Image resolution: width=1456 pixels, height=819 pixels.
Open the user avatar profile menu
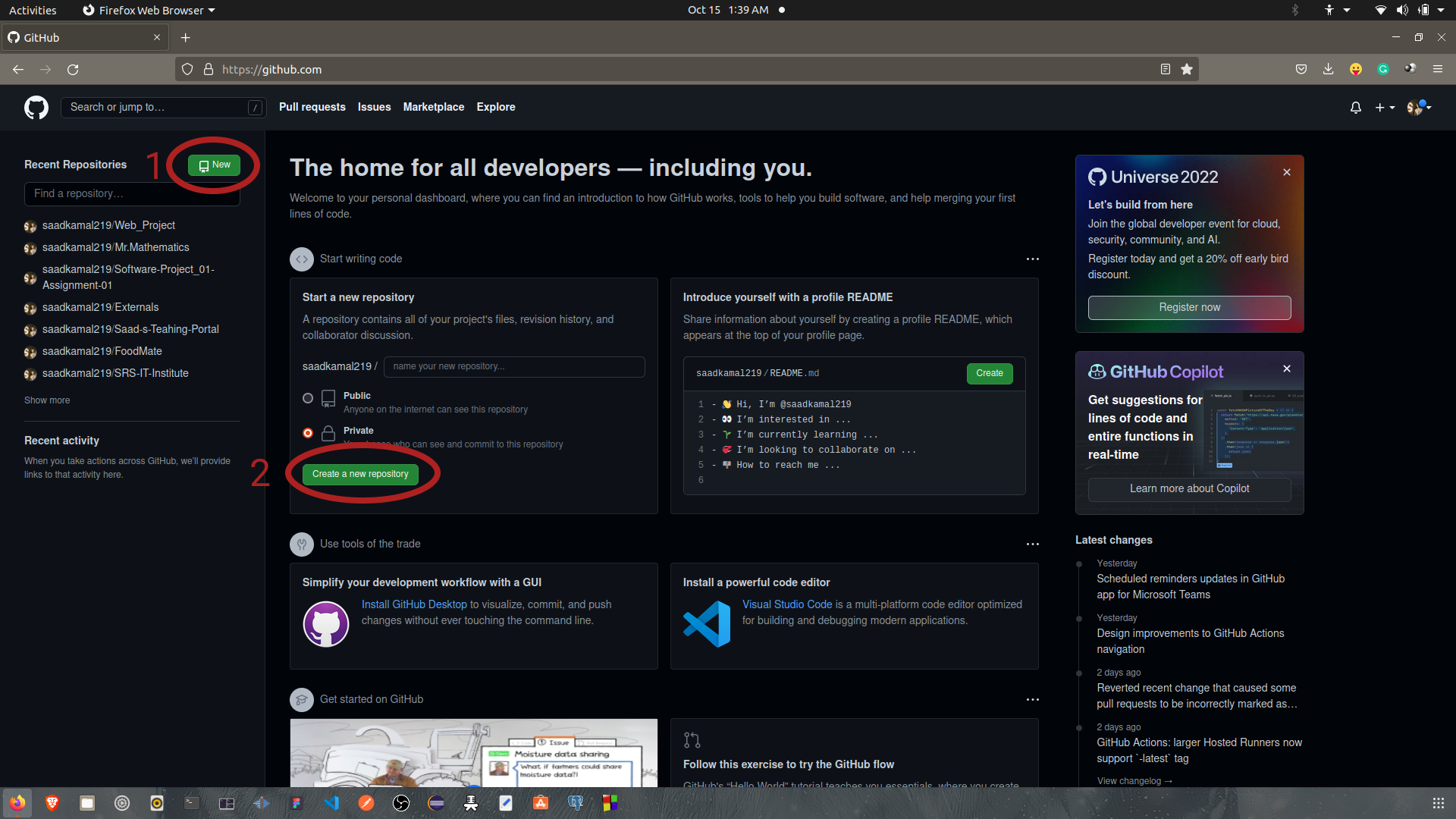[x=1419, y=108]
